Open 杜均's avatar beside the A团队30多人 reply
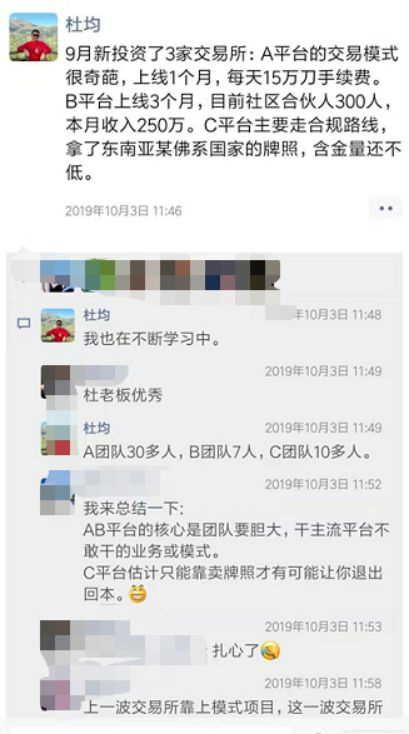The width and height of the screenshot is (409, 734). (x=56, y=438)
